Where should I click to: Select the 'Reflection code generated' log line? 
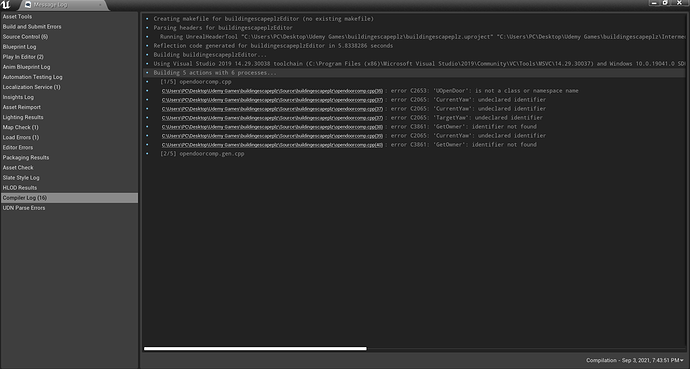click(414, 46)
